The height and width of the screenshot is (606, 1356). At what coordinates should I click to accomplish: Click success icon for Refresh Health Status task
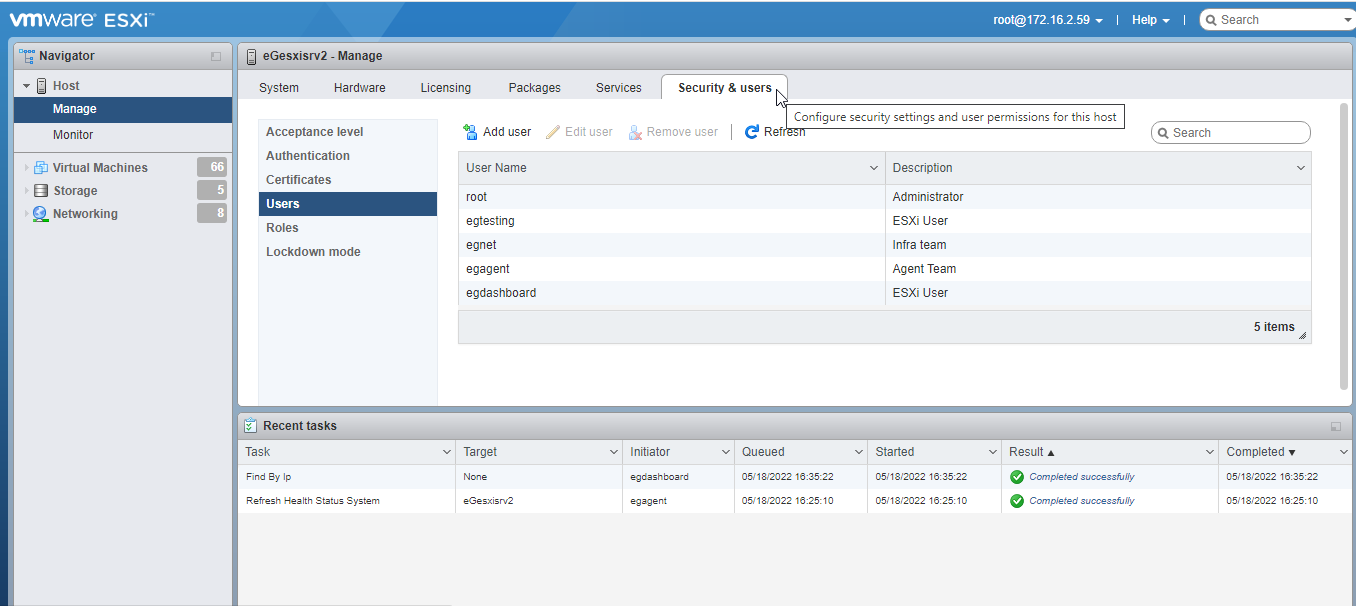1017,501
